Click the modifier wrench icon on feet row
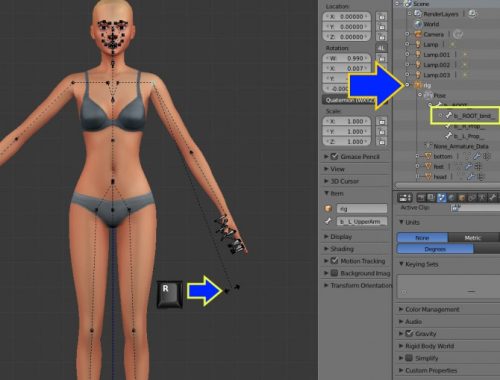 [468, 166]
